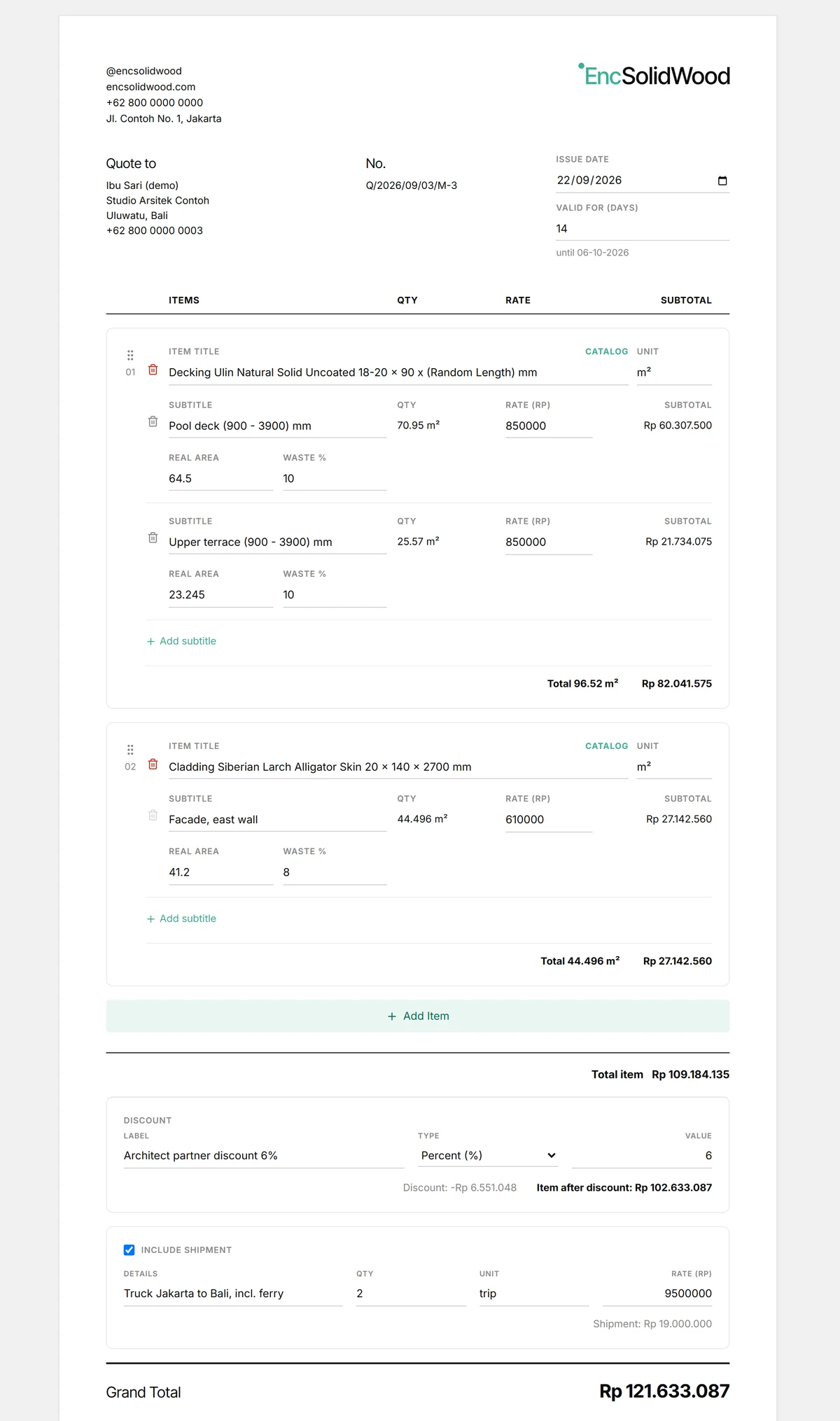Edit the shipment unit field trip
The image size is (840, 1421).
pos(534,1294)
